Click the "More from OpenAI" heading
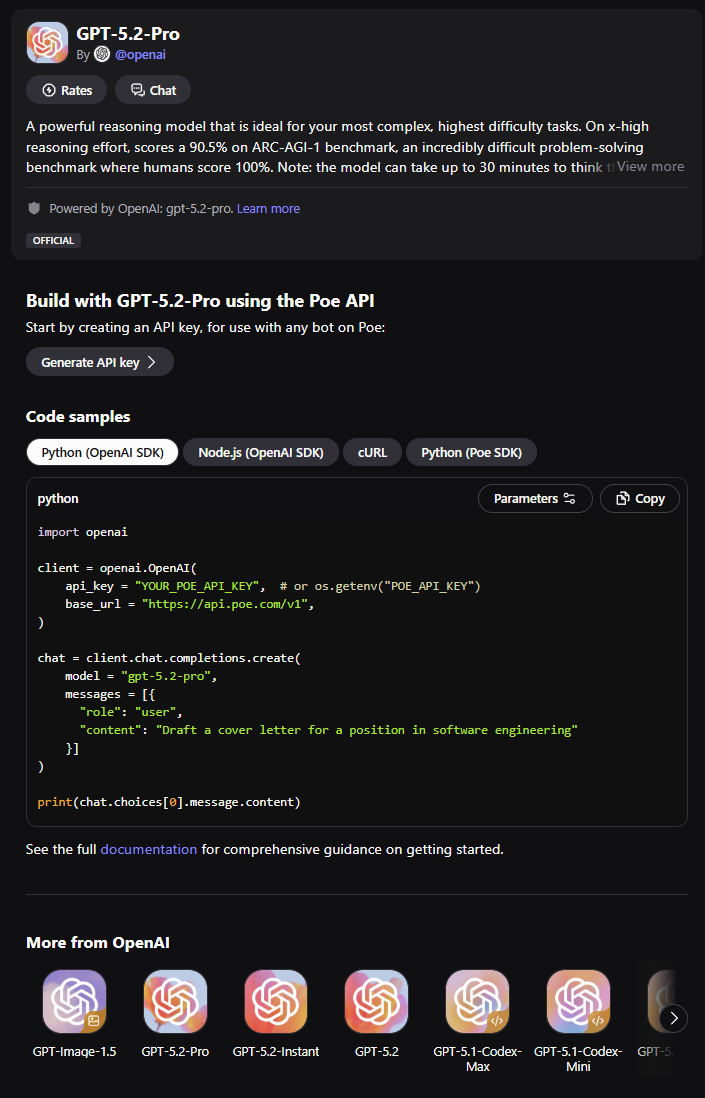 [97, 943]
